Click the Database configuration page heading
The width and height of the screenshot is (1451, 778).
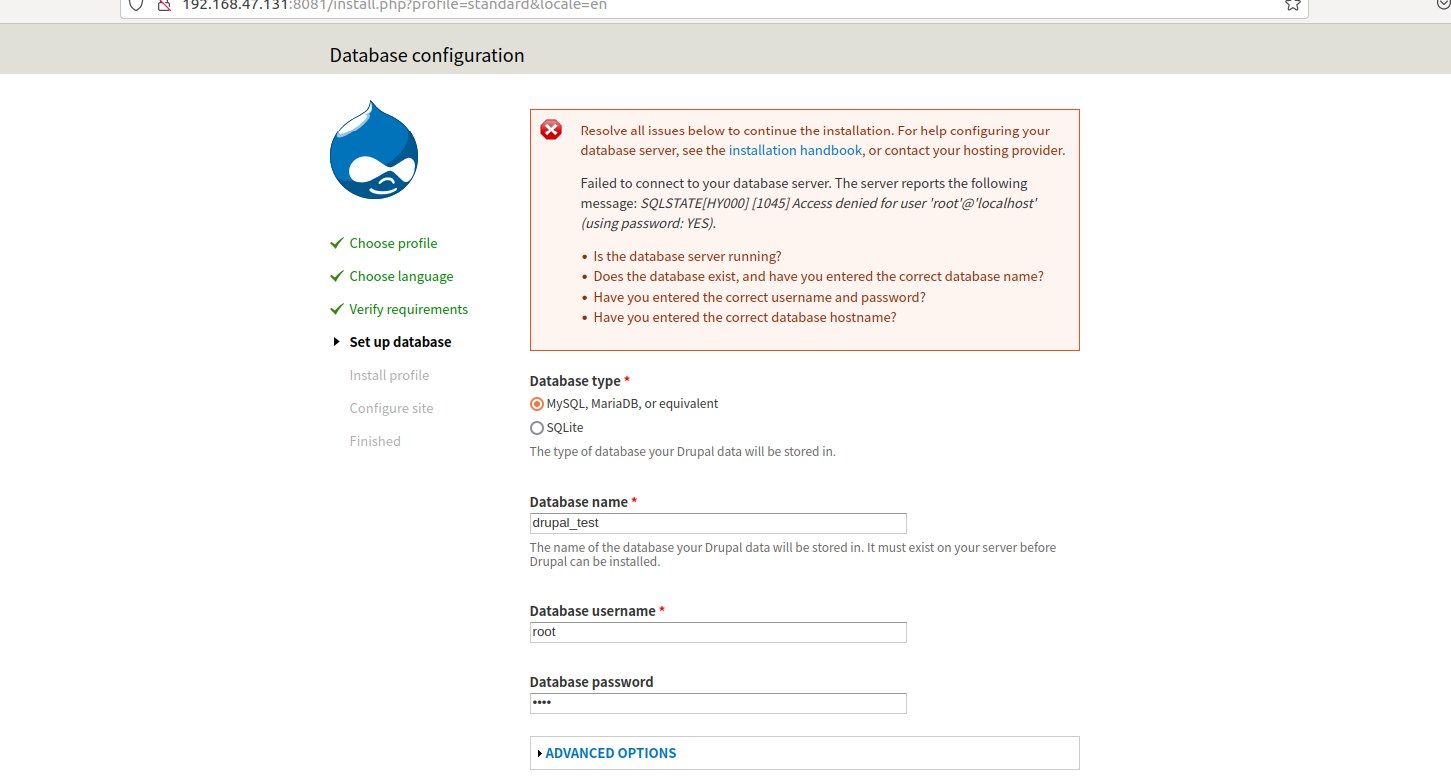coord(427,55)
